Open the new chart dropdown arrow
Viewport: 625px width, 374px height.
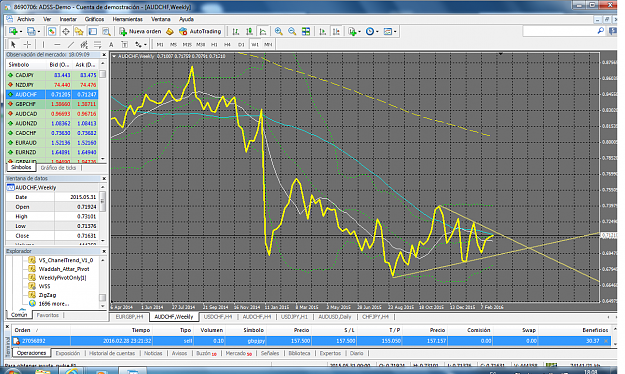[21, 31]
